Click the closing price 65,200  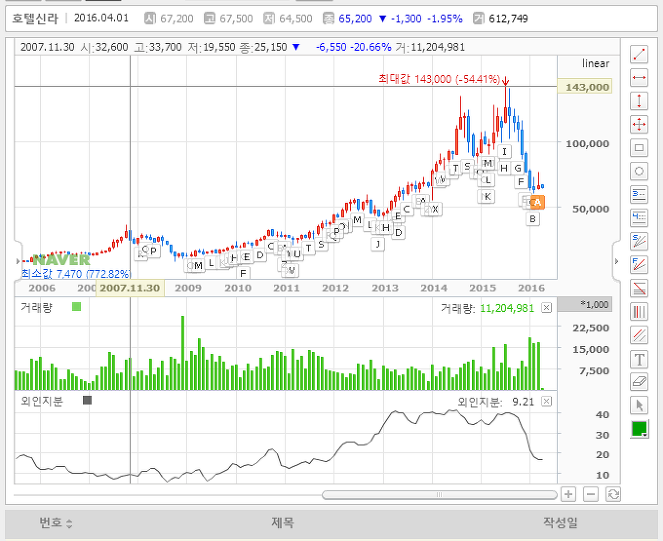pos(355,19)
